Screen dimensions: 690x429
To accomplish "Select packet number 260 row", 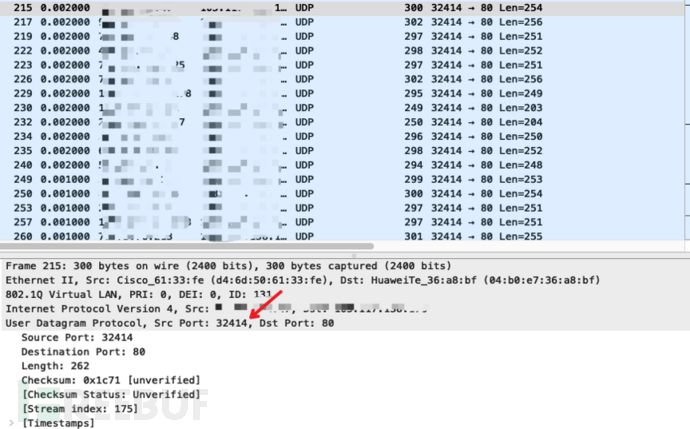I will 342,236.
